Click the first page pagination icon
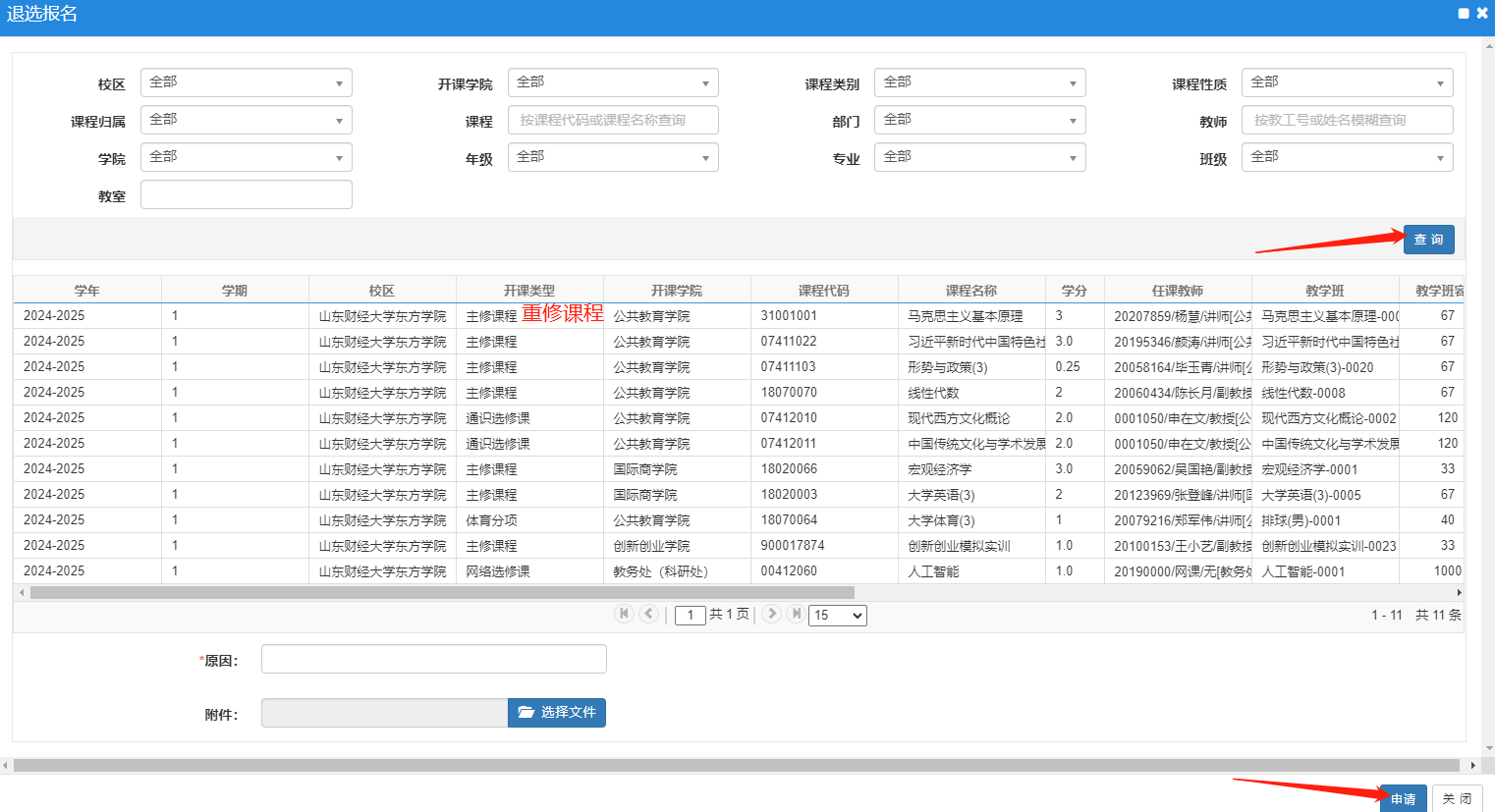The image size is (1495, 812). [x=624, y=614]
